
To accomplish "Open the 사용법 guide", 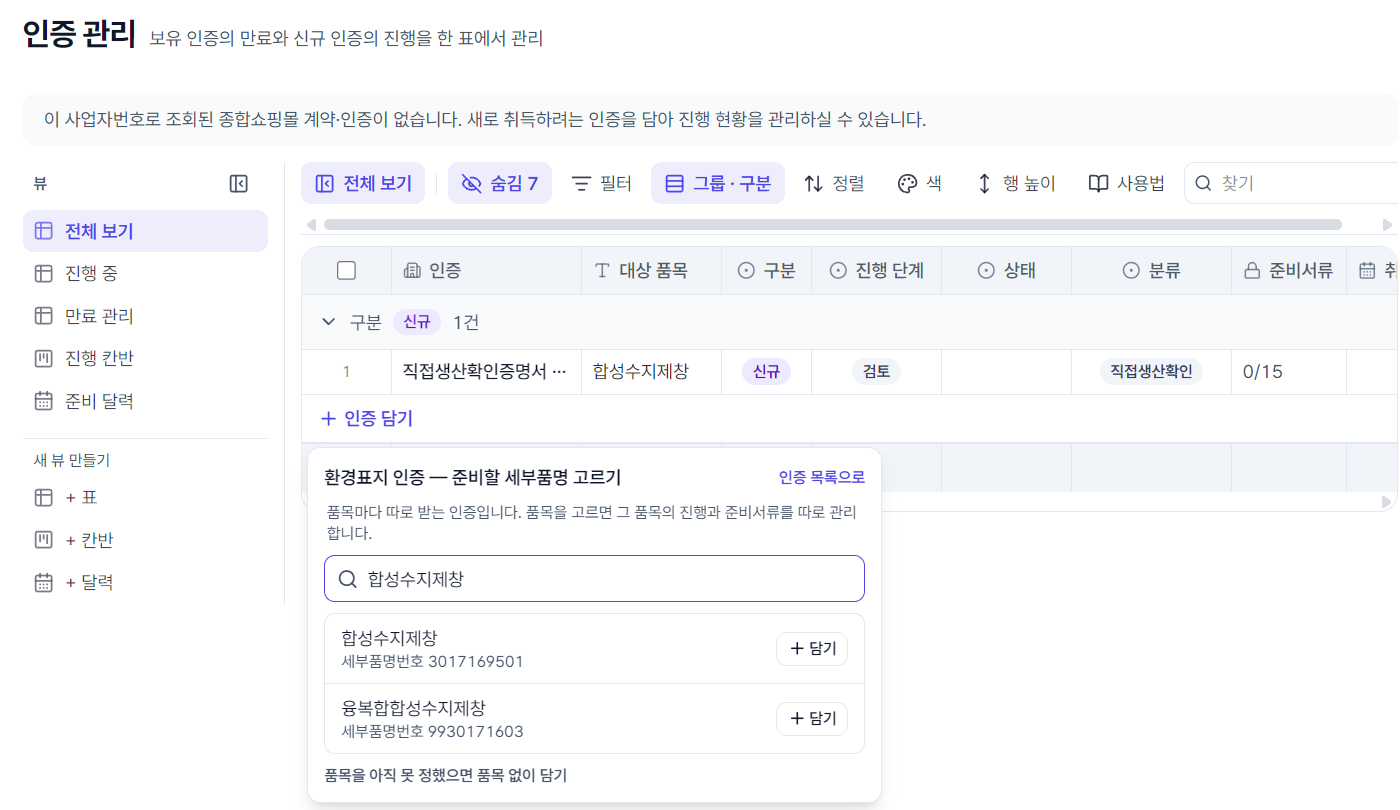I will pyautogui.click(x=1127, y=183).
